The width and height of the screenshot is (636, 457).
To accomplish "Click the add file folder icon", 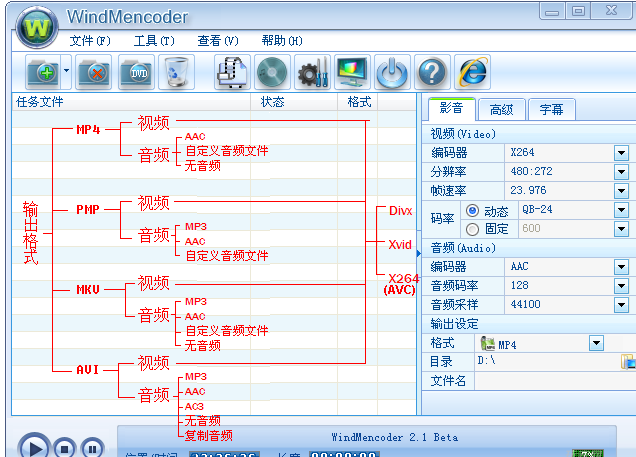I will [43, 72].
